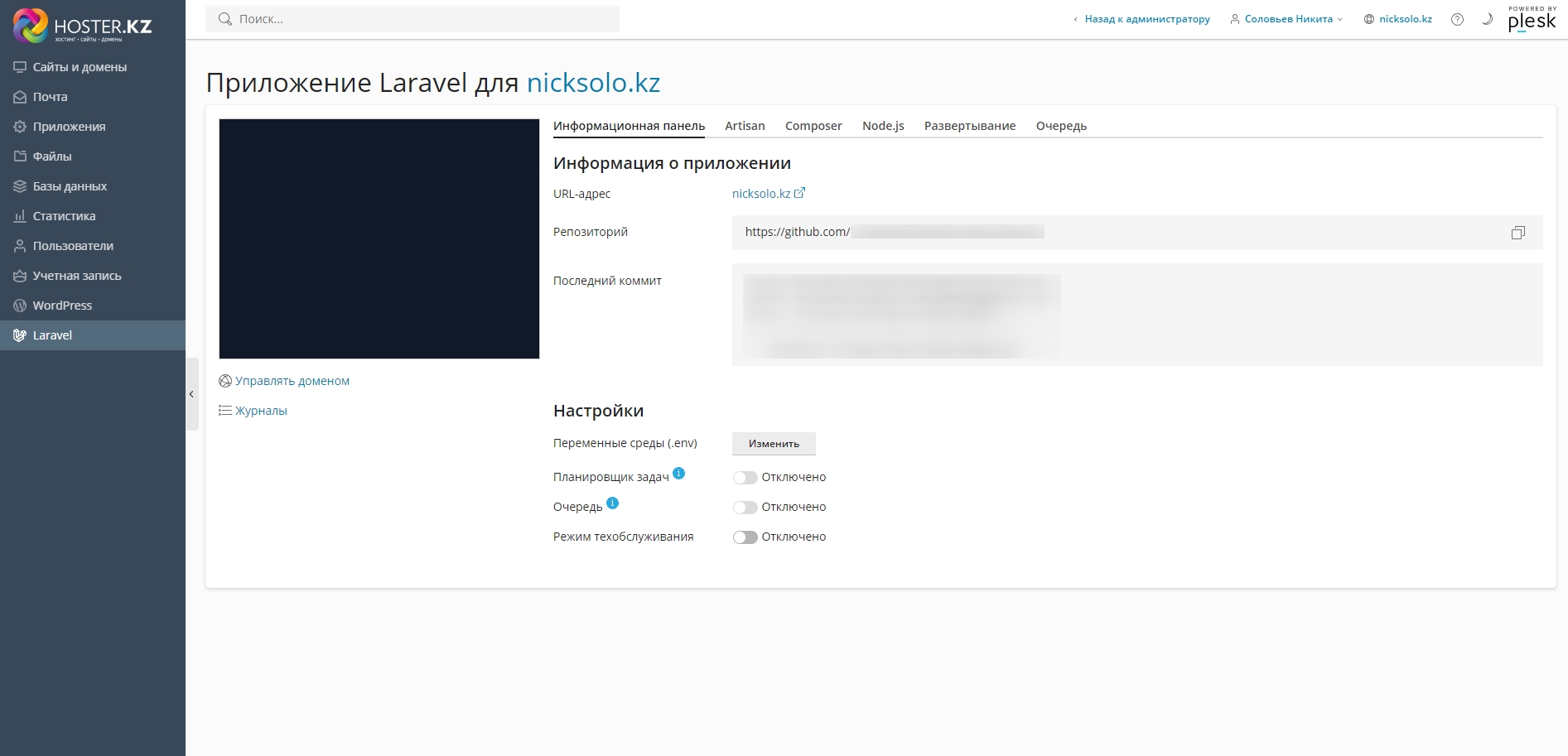Image resolution: width=1568 pixels, height=756 pixels.
Task: Switch to Artisan tab
Action: click(745, 126)
